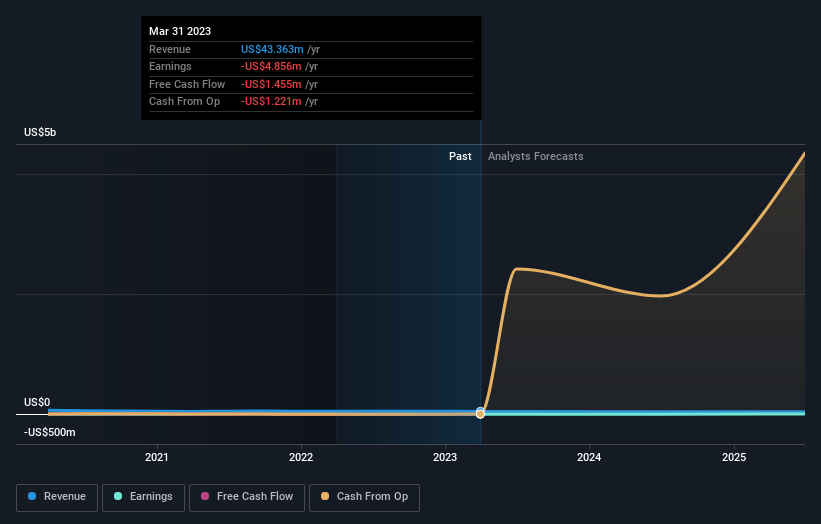Viewport: 821px width, 524px height.
Task: Click the Earnings value -US$4.856m
Action: click(271, 66)
